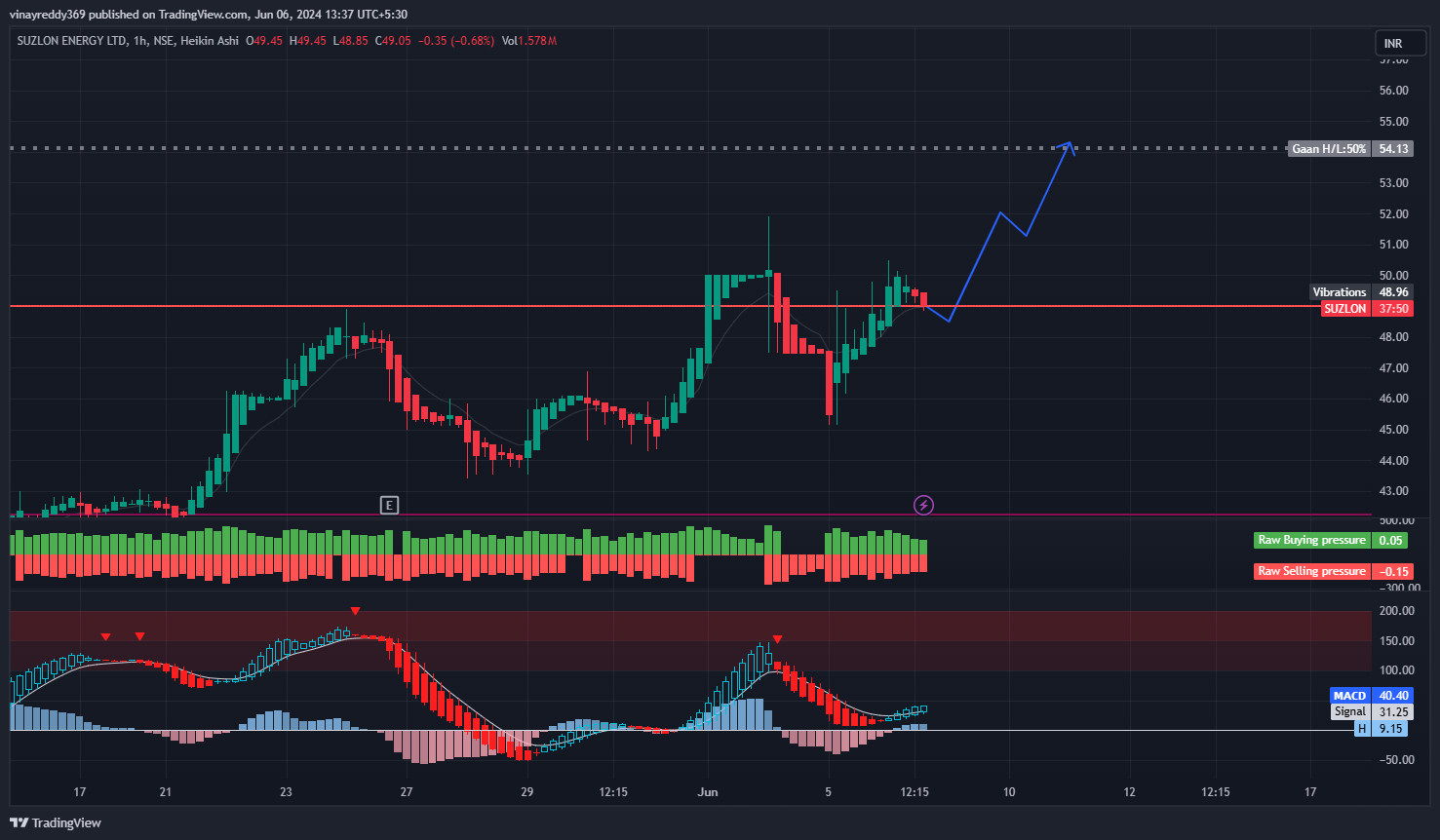Image resolution: width=1440 pixels, height=840 pixels.
Task: Click the 48.00 price axis label
Action: click(1393, 337)
